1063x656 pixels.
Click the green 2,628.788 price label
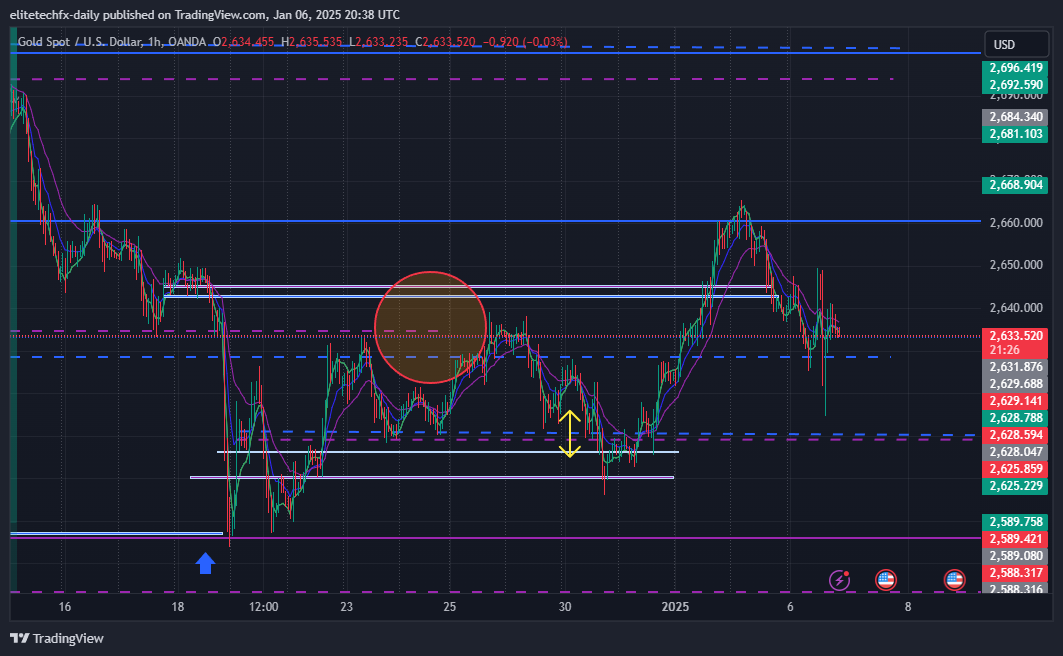click(1016, 417)
